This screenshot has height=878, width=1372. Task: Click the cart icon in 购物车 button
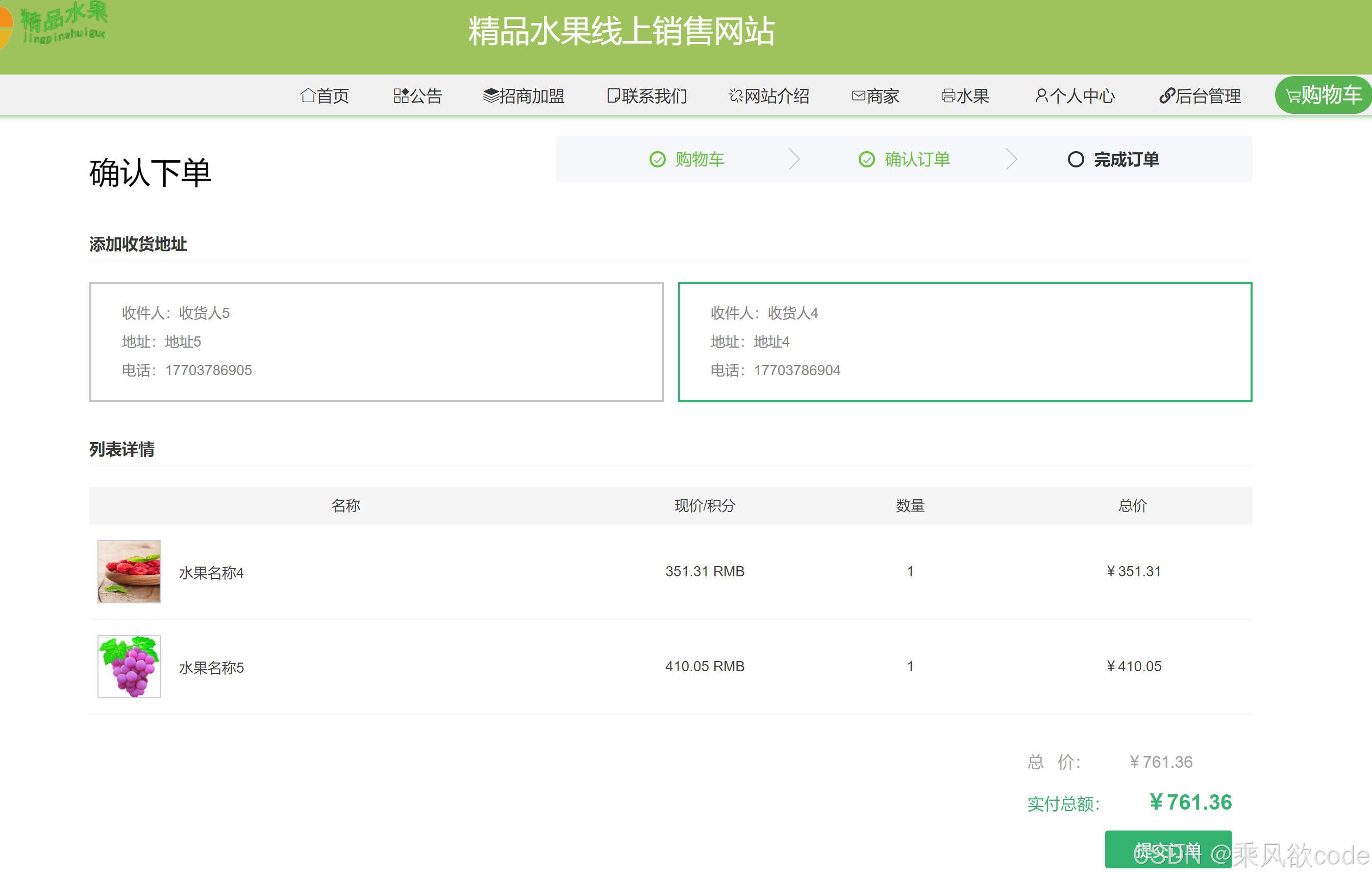(x=1293, y=96)
